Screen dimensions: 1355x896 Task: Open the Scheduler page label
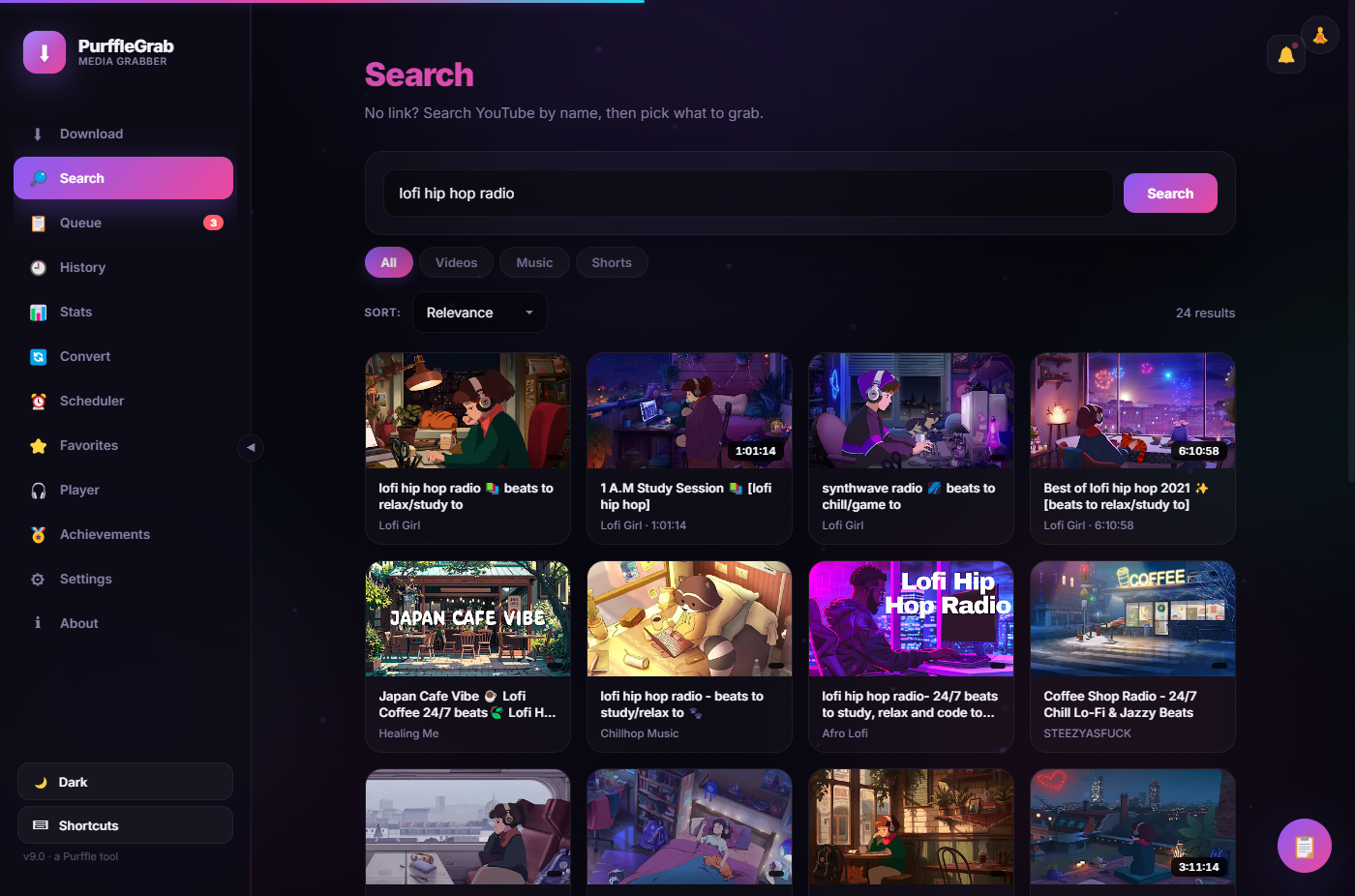point(92,401)
